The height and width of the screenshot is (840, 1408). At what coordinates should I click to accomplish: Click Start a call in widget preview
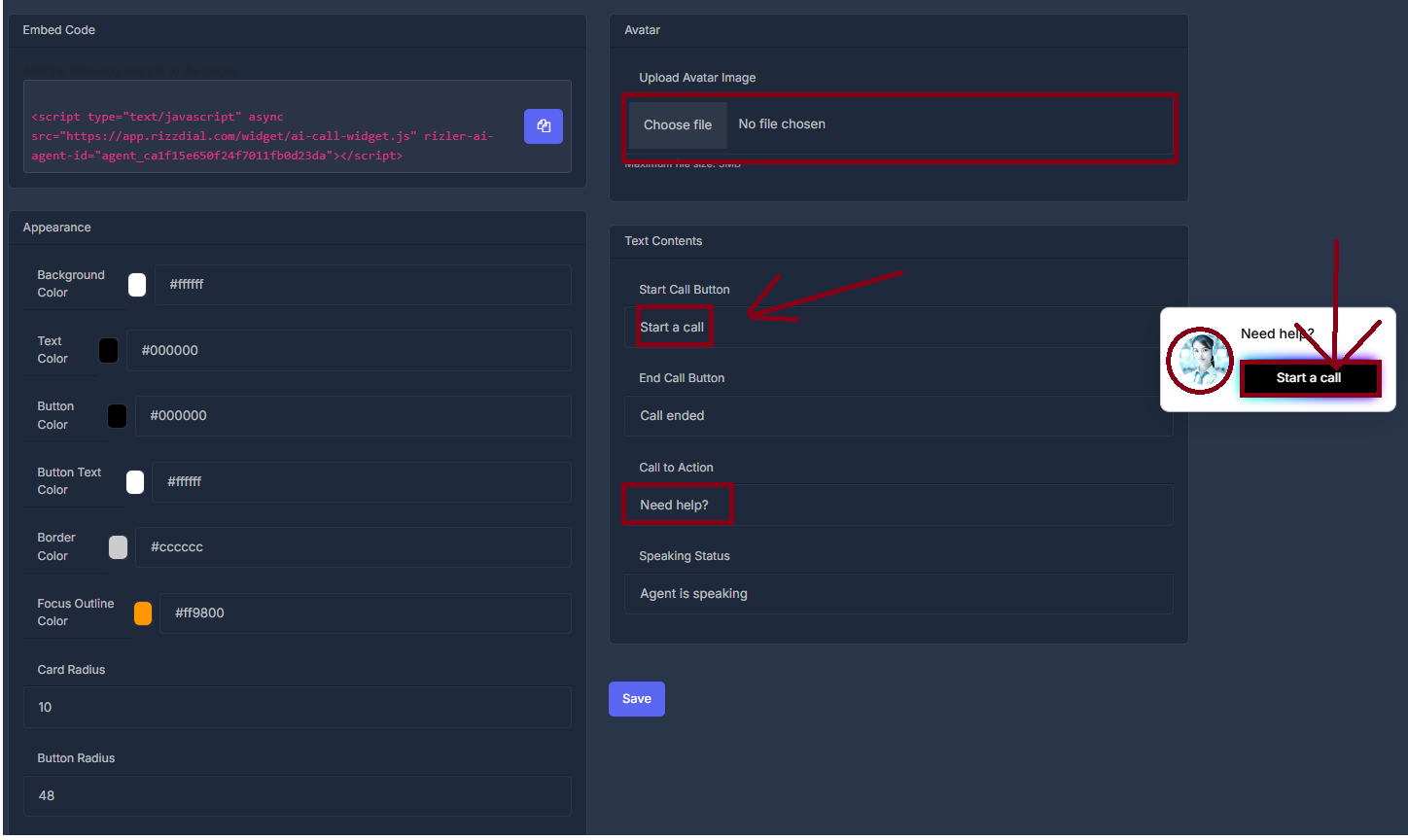click(1309, 378)
